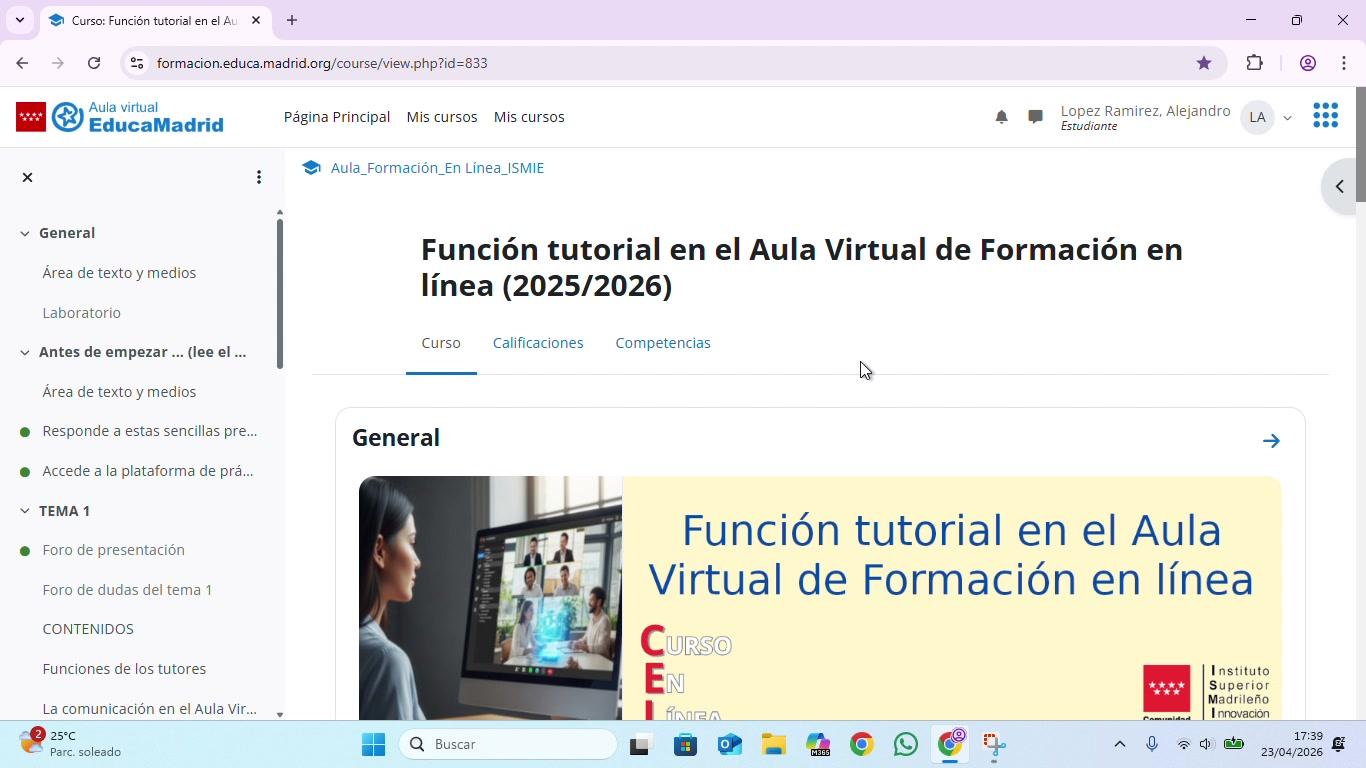Open the browser extensions puzzle icon
Viewport: 1366px width, 768px height.
click(x=1254, y=63)
